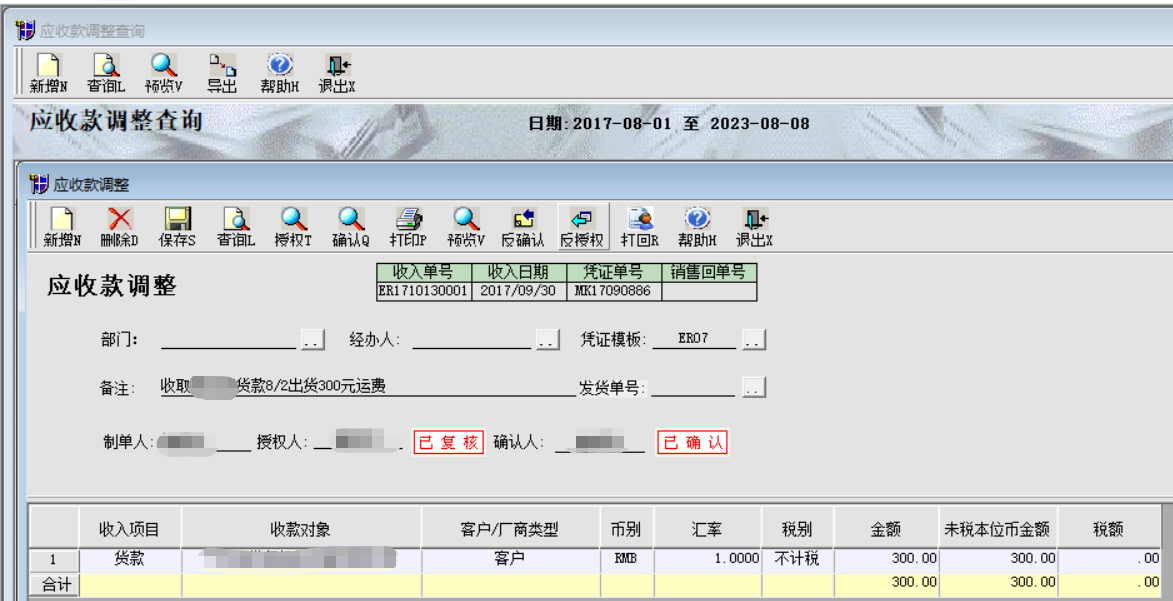Click the 客户/厂商类型 column header

point(510,529)
